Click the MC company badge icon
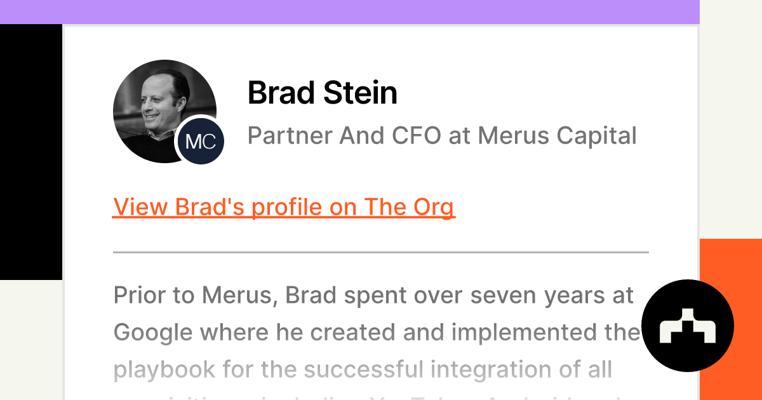The image size is (762, 400). coord(200,141)
